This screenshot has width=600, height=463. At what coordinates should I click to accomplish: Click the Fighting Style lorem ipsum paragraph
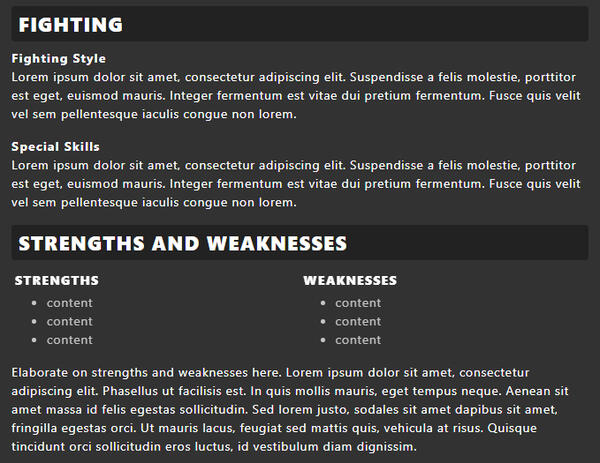[x=296, y=96]
